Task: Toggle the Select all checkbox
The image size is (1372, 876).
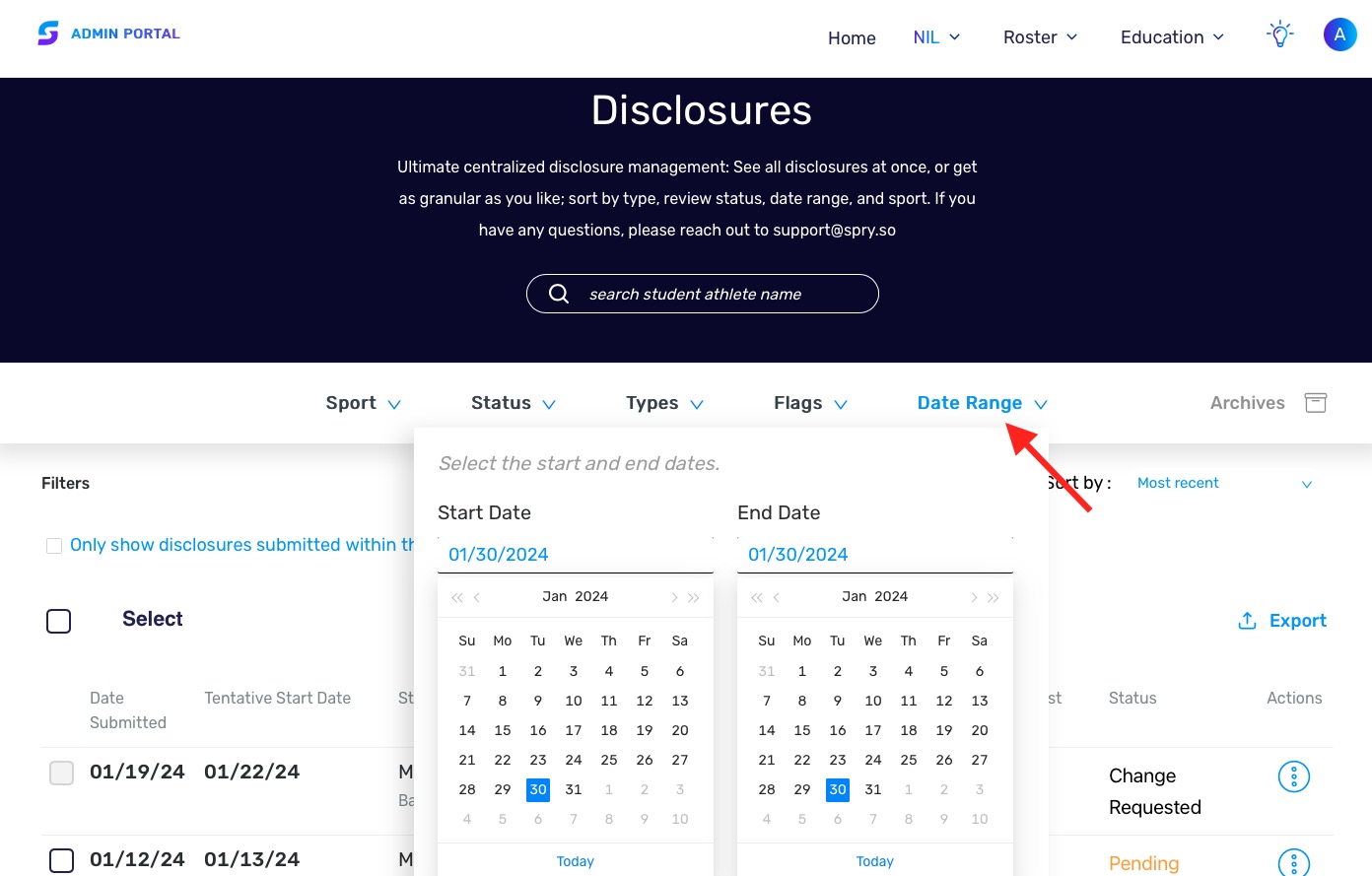Action: (59, 621)
